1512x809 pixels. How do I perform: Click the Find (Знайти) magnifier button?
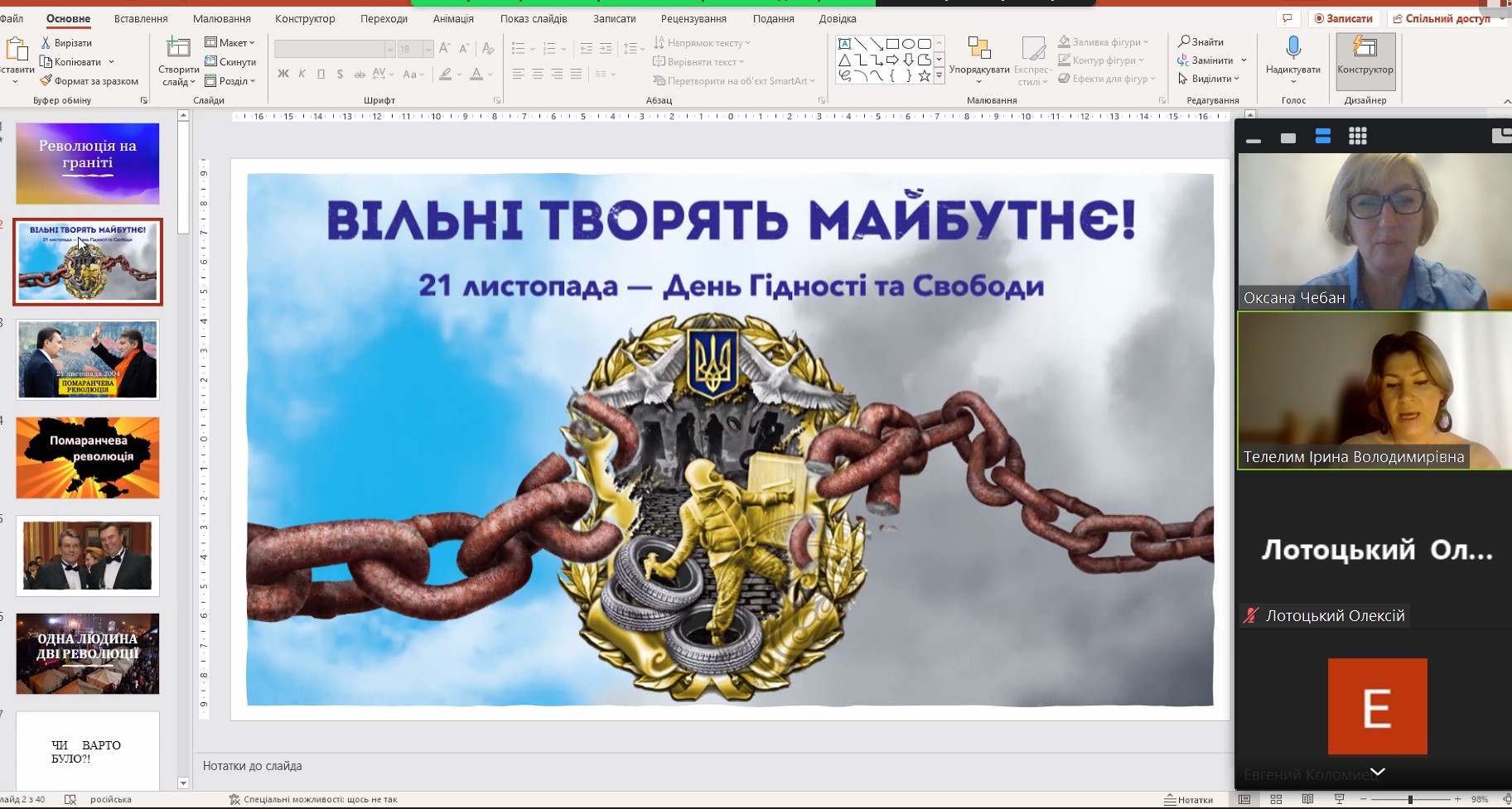point(1201,41)
